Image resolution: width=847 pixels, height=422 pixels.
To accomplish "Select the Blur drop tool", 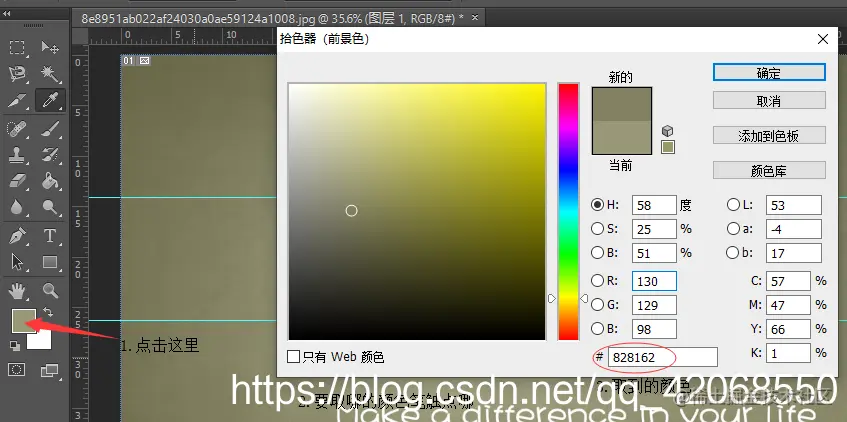I will tap(17, 207).
